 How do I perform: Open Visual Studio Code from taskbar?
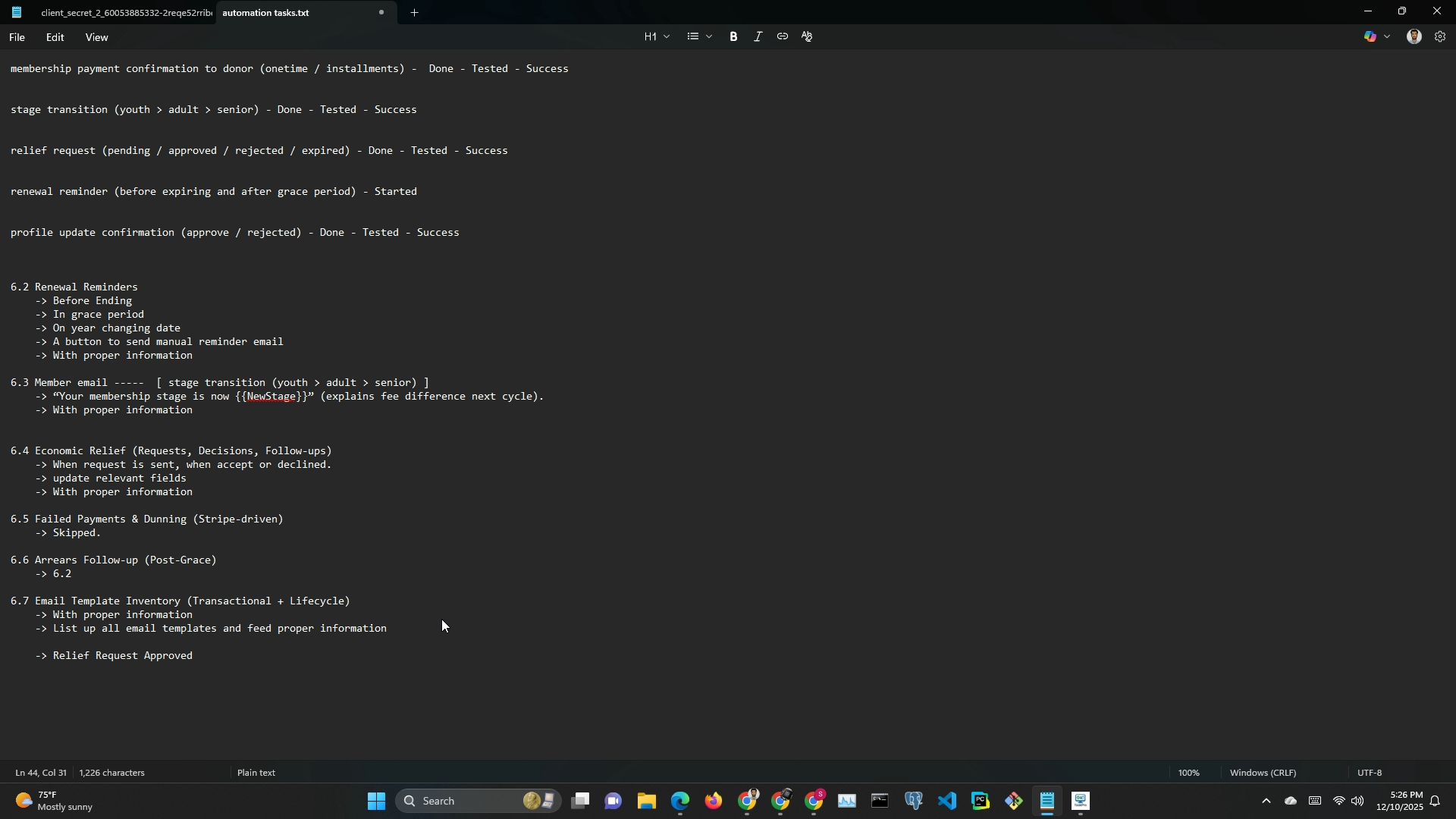point(946,801)
